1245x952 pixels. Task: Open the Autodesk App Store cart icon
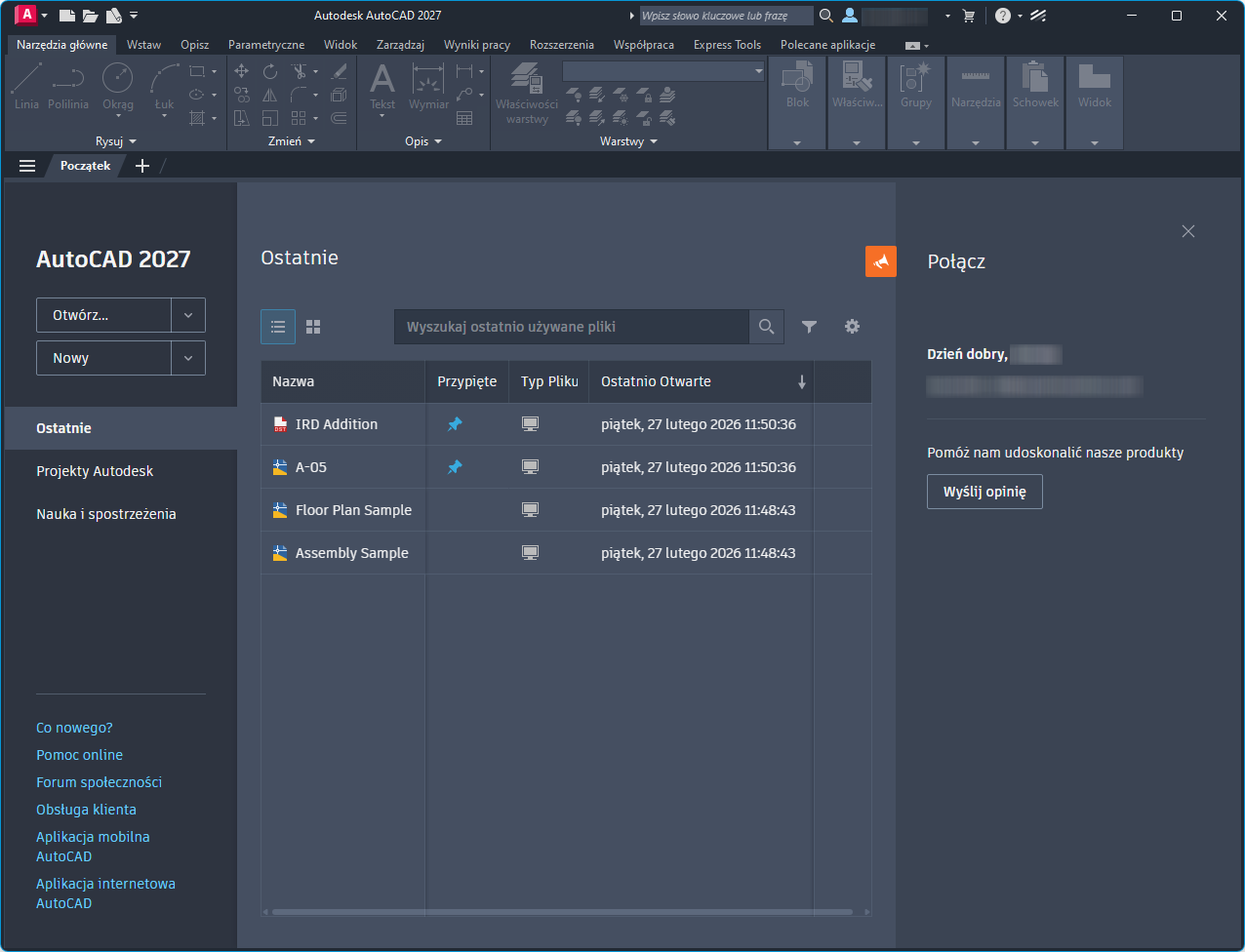point(969,16)
